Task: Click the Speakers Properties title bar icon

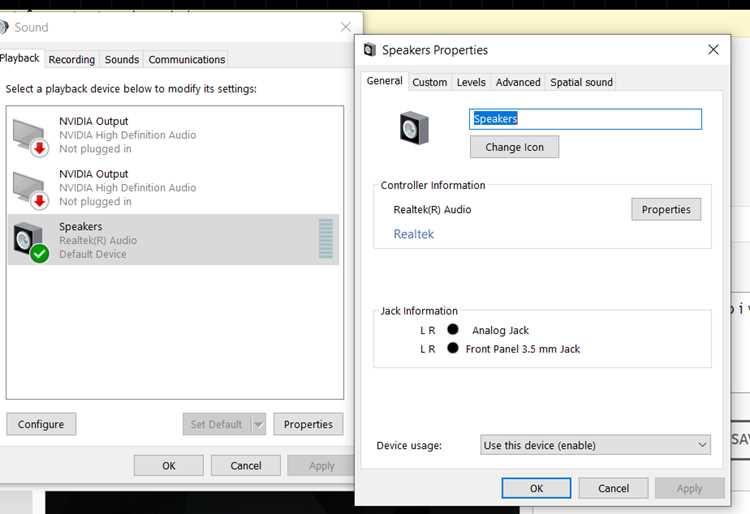Action: point(370,49)
